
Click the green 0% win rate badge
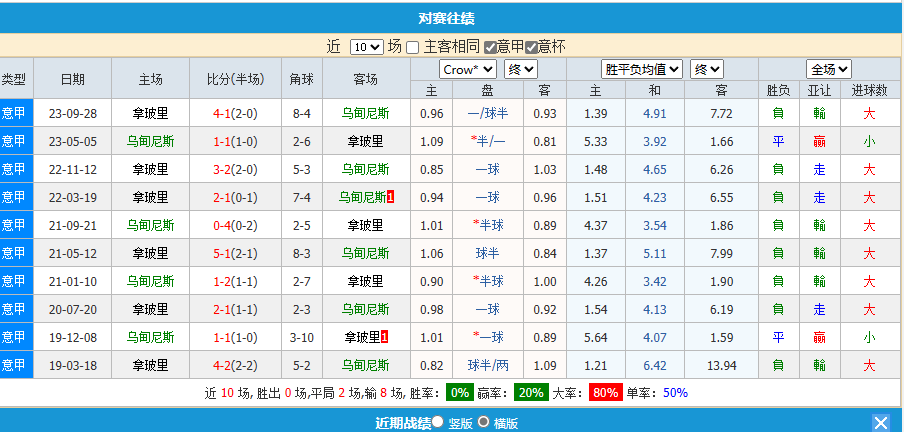click(459, 392)
